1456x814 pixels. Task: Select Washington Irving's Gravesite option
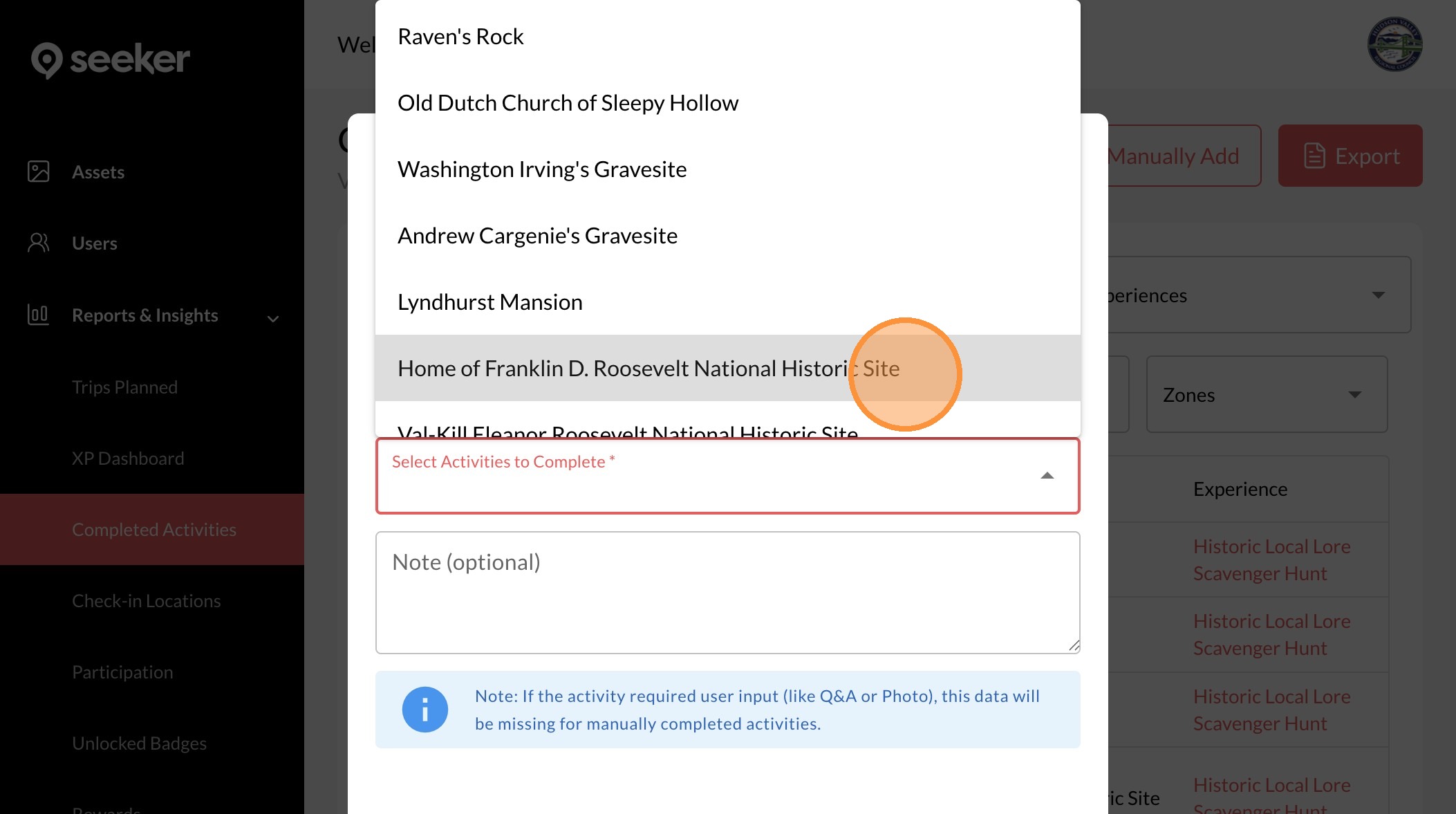(x=542, y=169)
